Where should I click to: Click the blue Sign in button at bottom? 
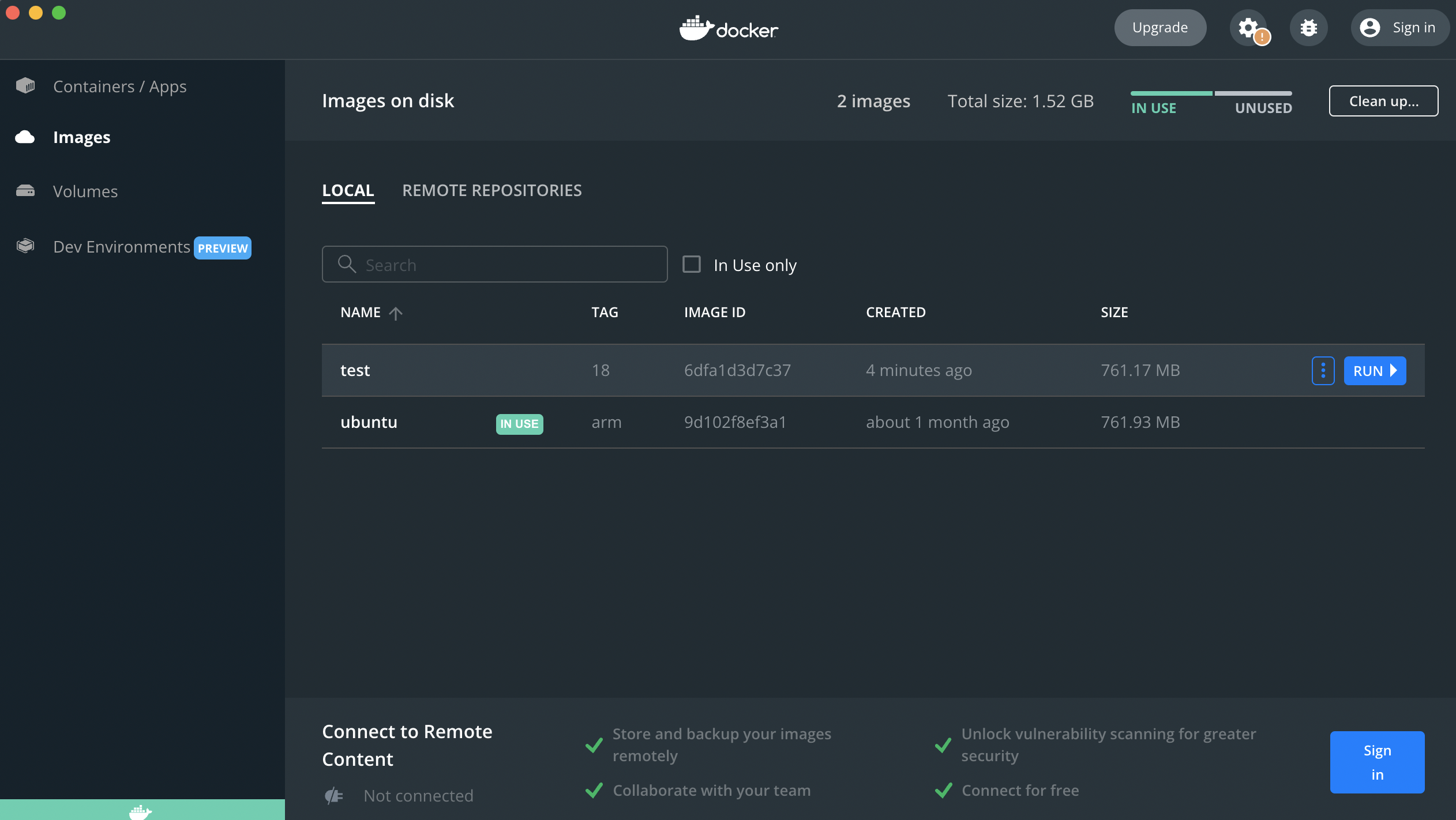pos(1377,762)
